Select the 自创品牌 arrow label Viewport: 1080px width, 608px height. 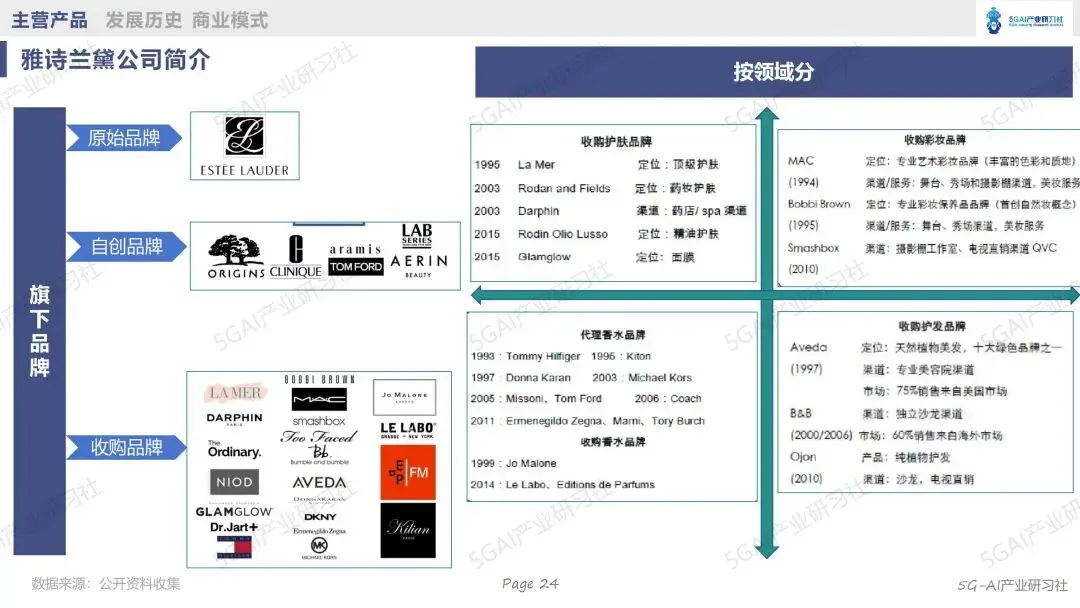[x=126, y=247]
